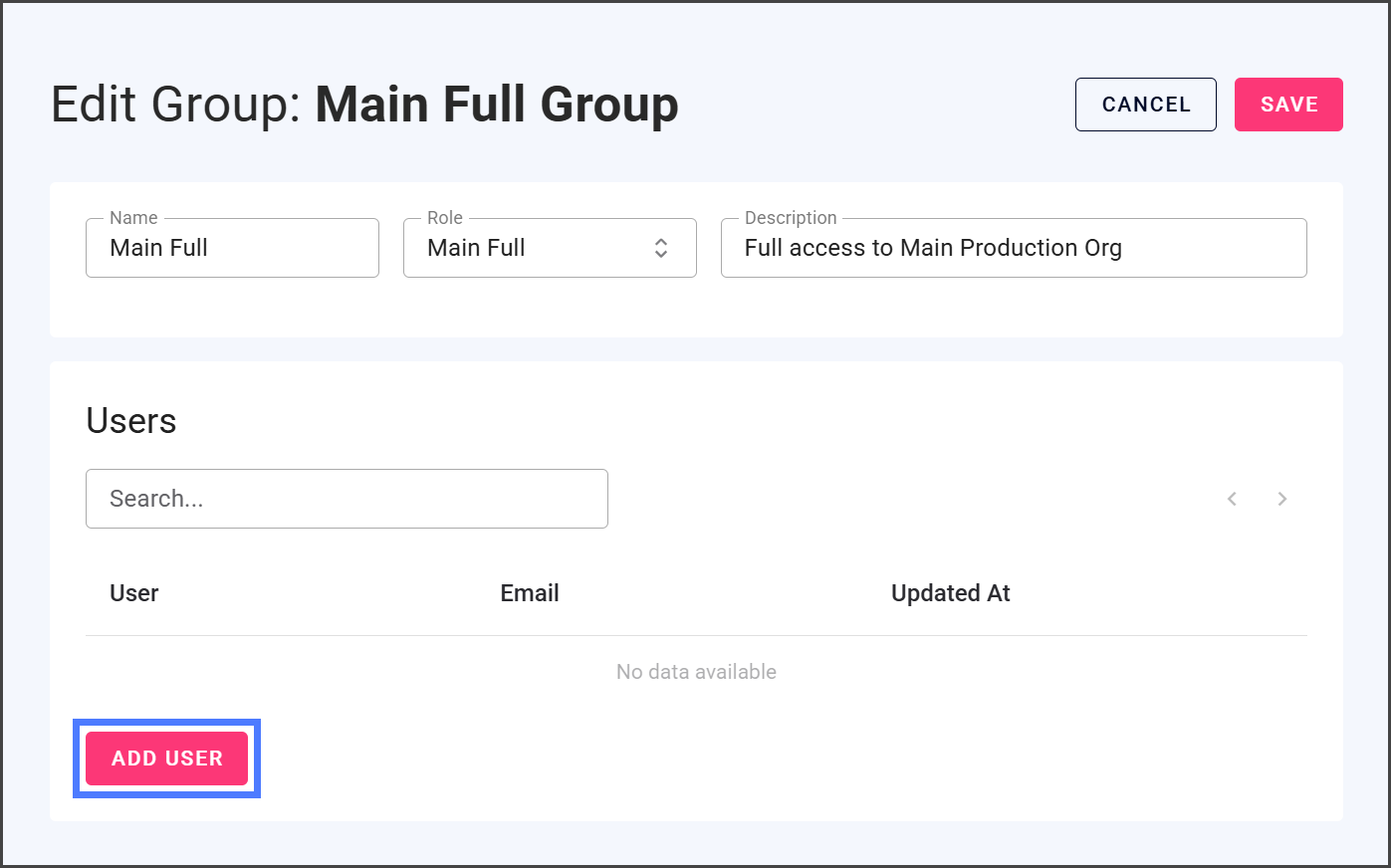Sort by the User column header

point(134,593)
